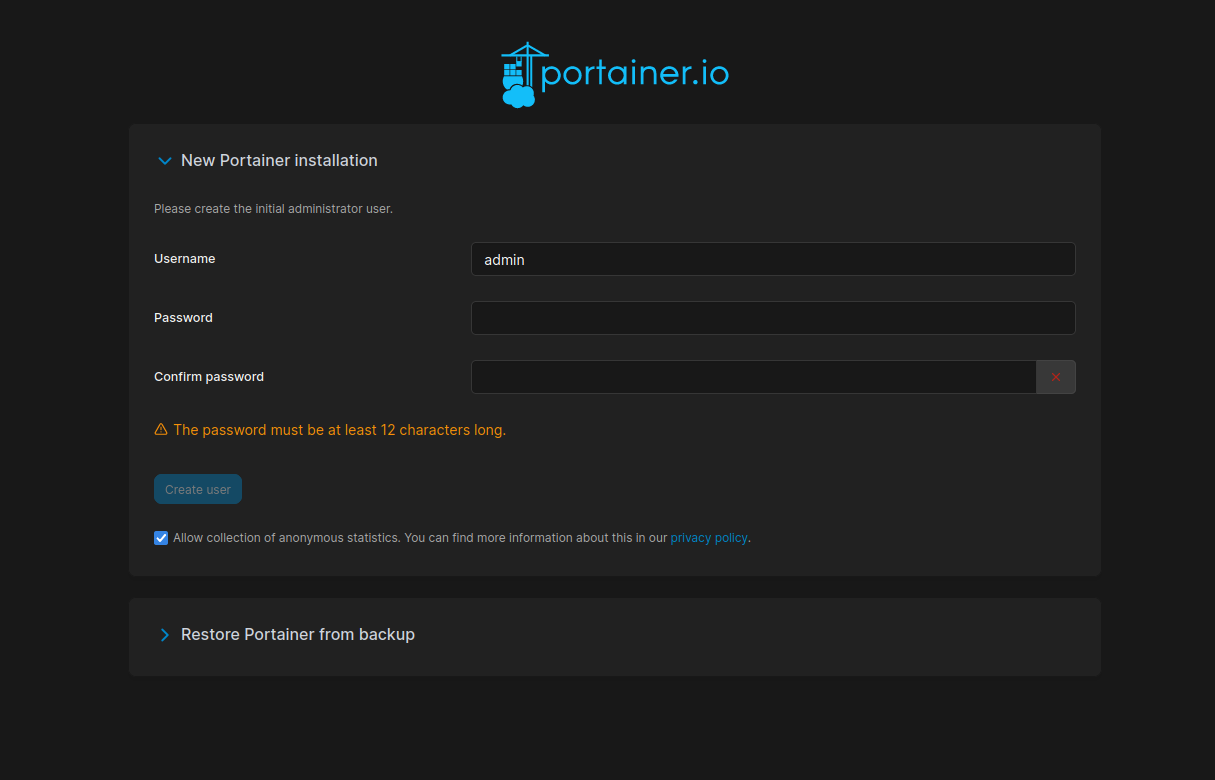Click the red X icon in Confirm password

1055,377
